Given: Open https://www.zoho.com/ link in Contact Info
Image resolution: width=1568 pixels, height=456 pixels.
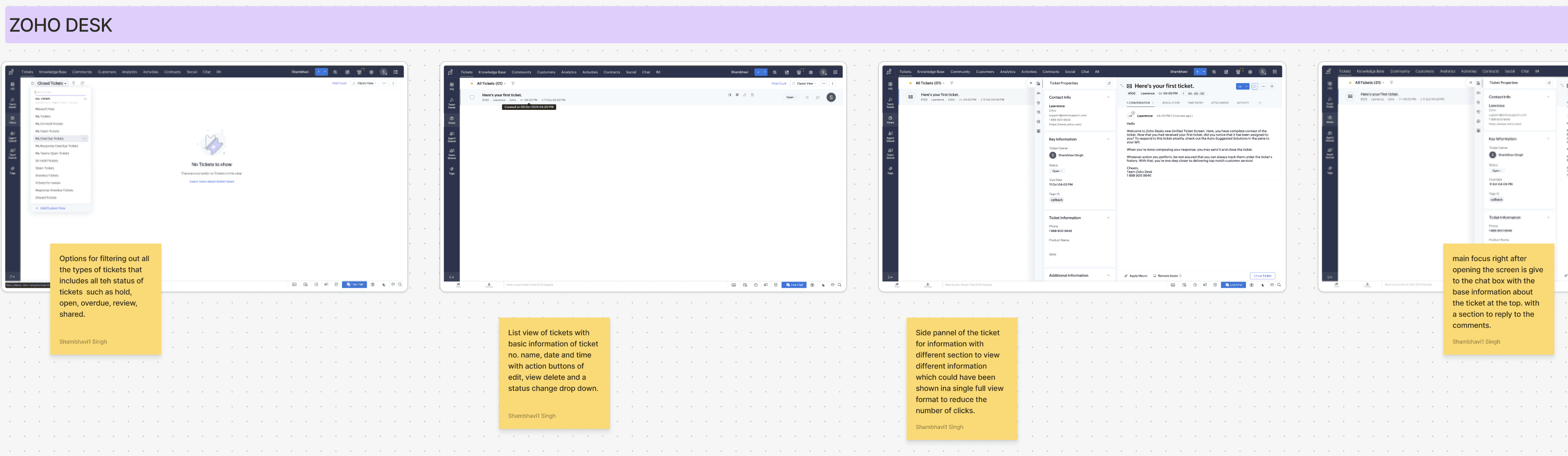Looking at the screenshot, I should pyautogui.click(x=1065, y=124).
